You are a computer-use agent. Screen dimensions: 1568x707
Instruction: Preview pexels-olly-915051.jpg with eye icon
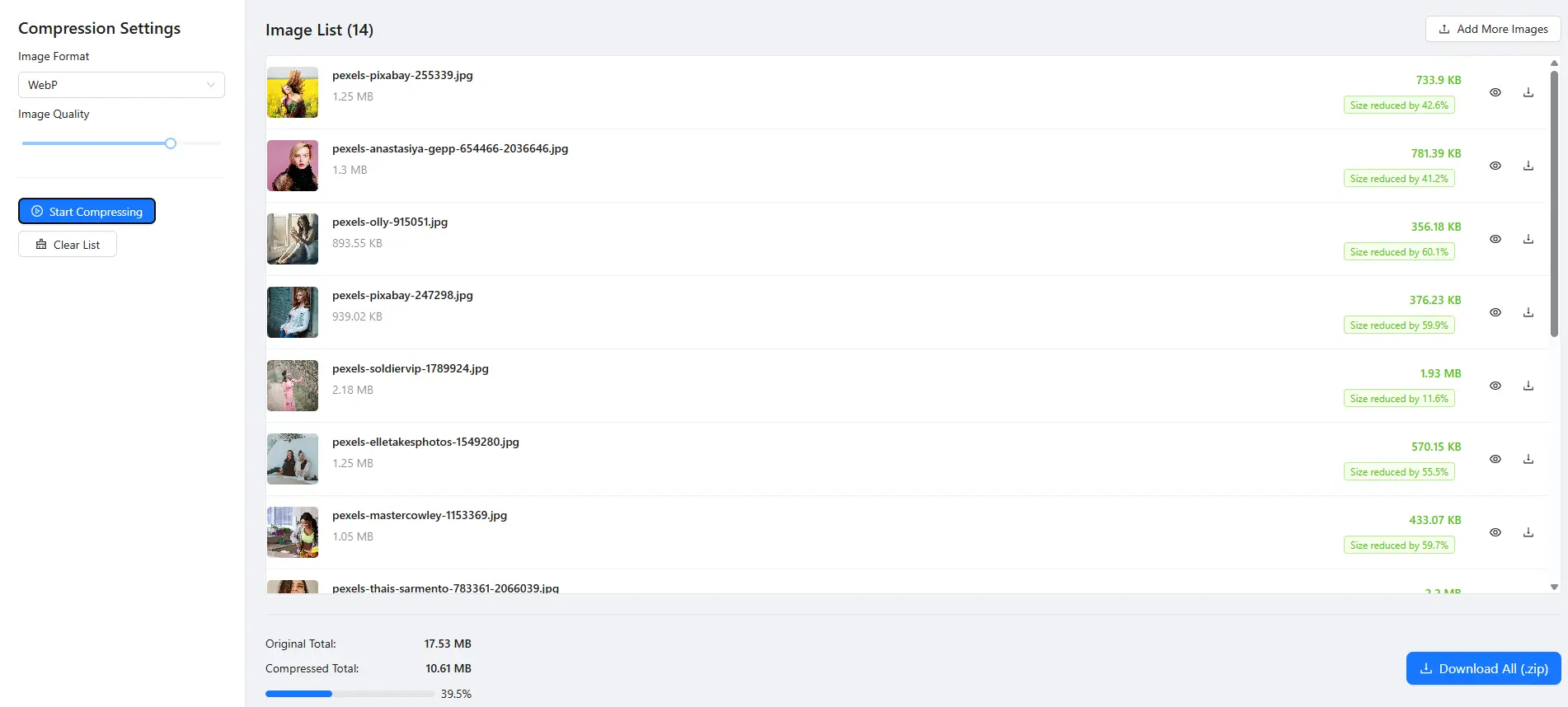[1495, 239]
